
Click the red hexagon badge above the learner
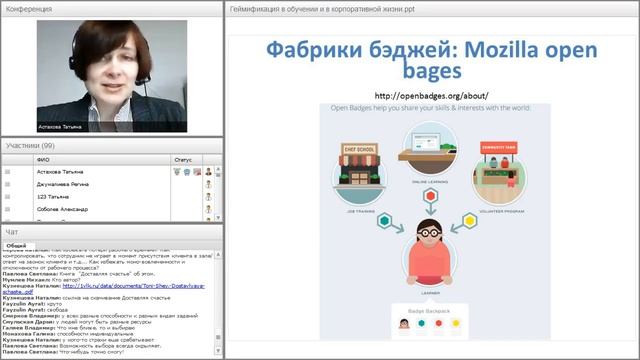(430, 196)
